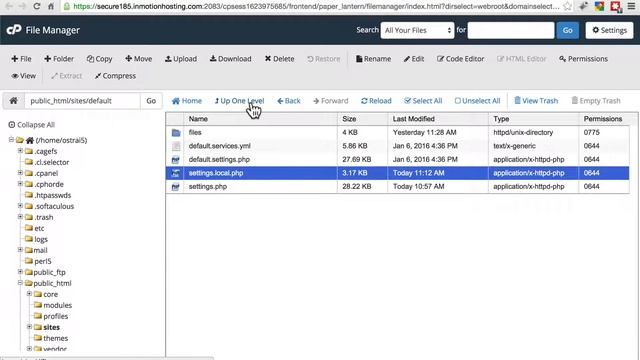Screen dimensions: 640x360
Task: Click the default.settings.php file icon
Action: pyautogui.click(x=176, y=160)
